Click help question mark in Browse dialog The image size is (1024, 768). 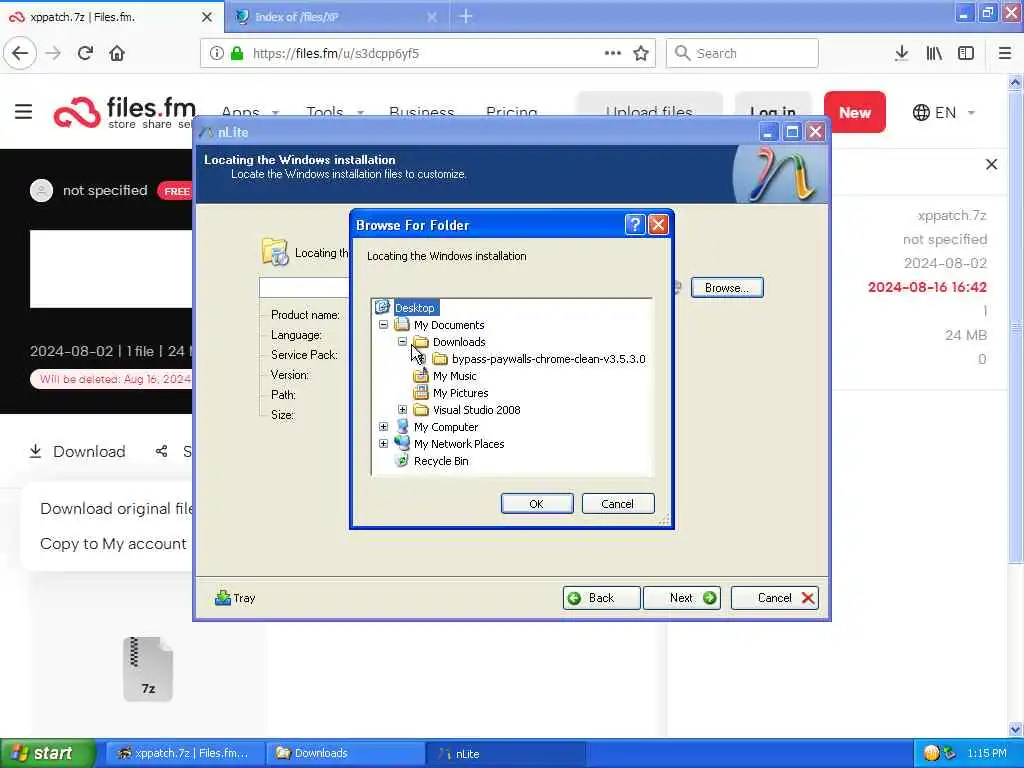[635, 225]
